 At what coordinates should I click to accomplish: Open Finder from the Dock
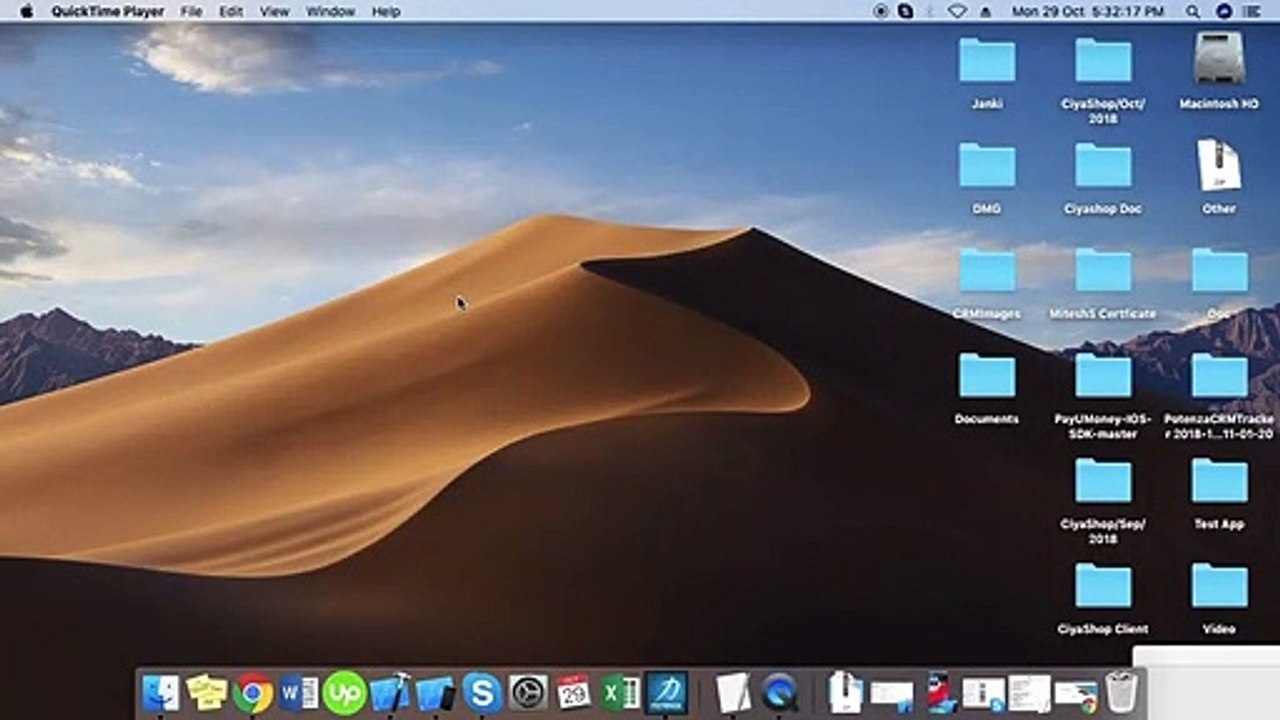(x=161, y=693)
